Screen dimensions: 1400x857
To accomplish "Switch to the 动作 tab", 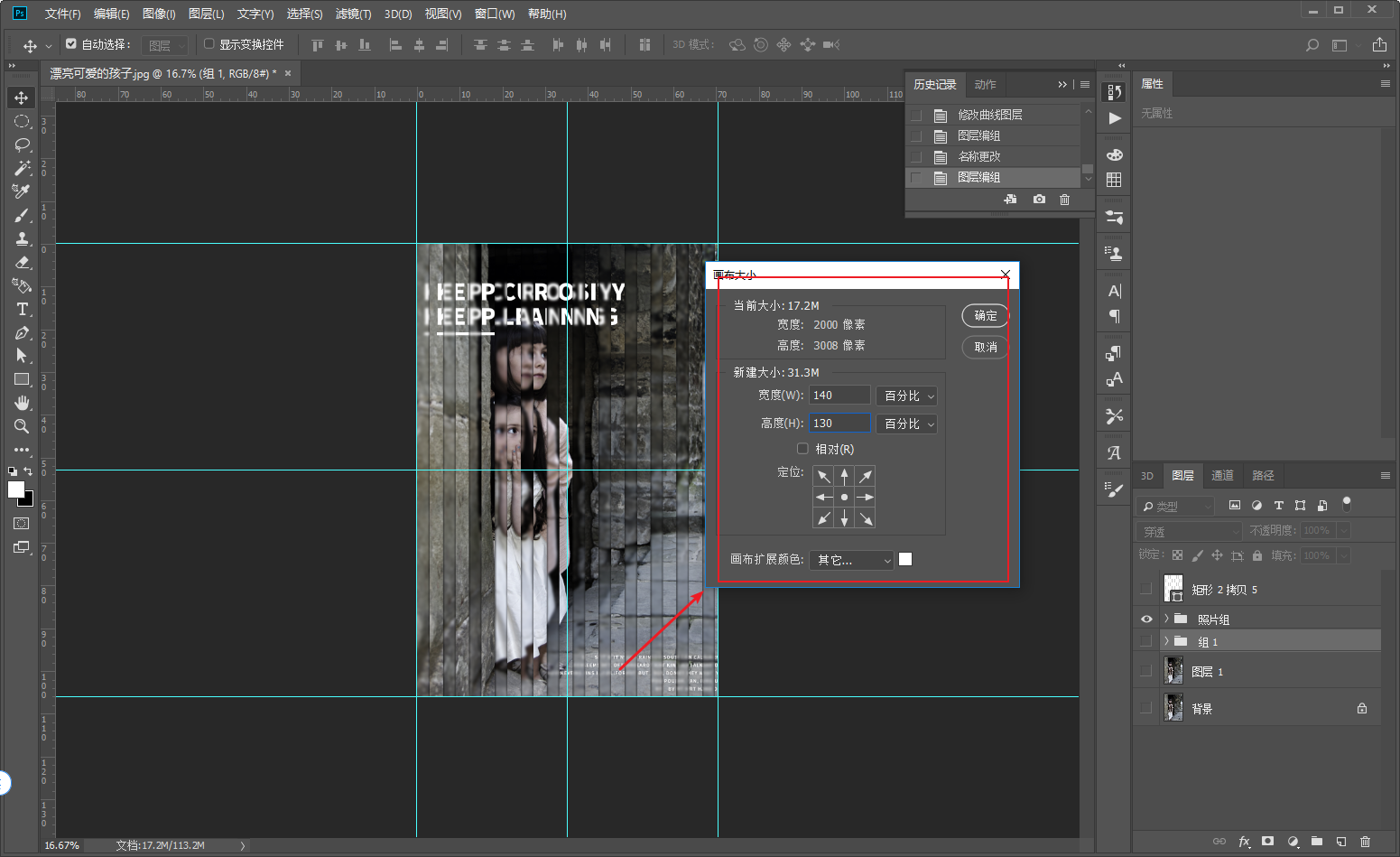I will point(985,84).
